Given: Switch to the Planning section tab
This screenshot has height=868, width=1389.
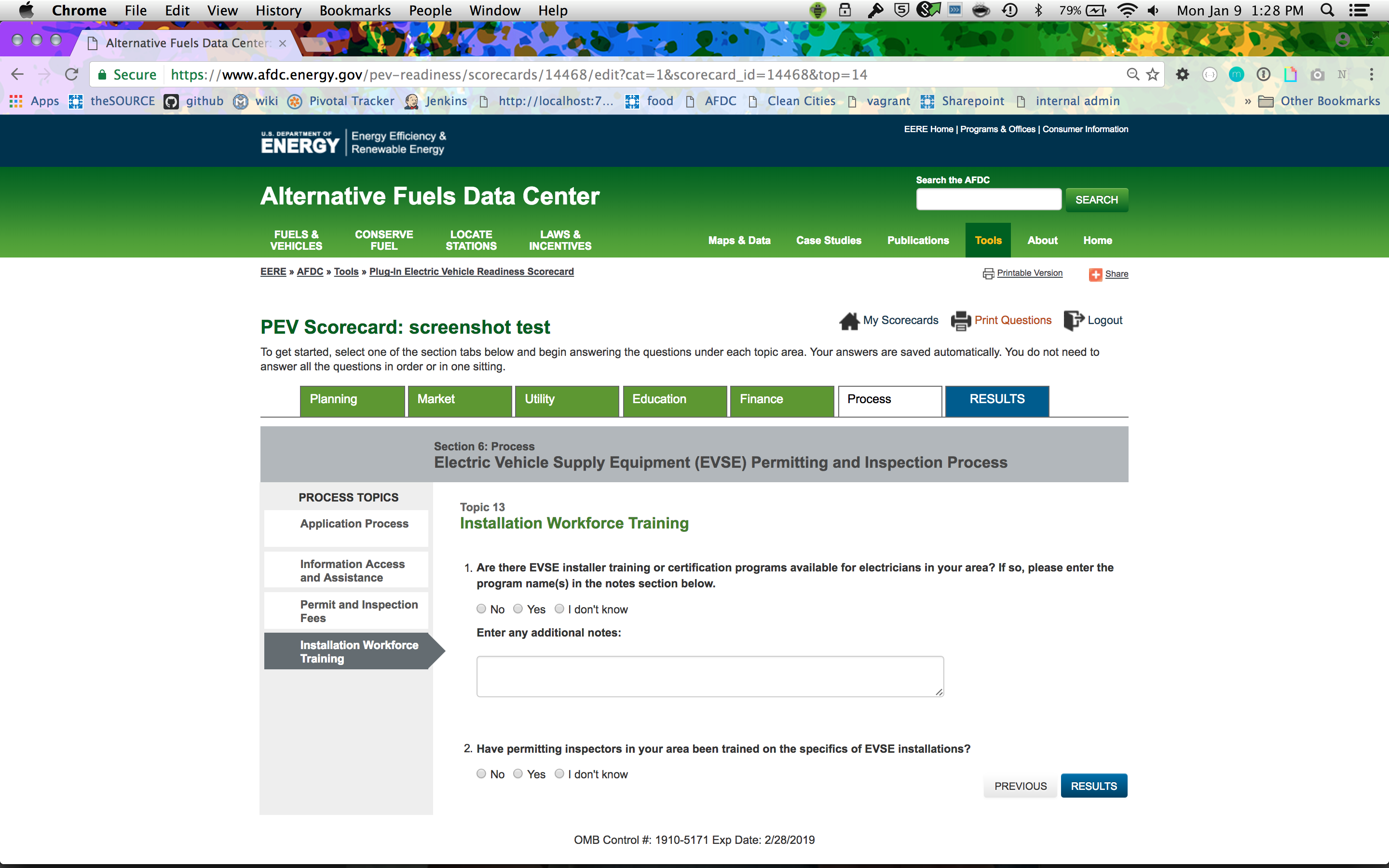Looking at the screenshot, I should click(352, 400).
